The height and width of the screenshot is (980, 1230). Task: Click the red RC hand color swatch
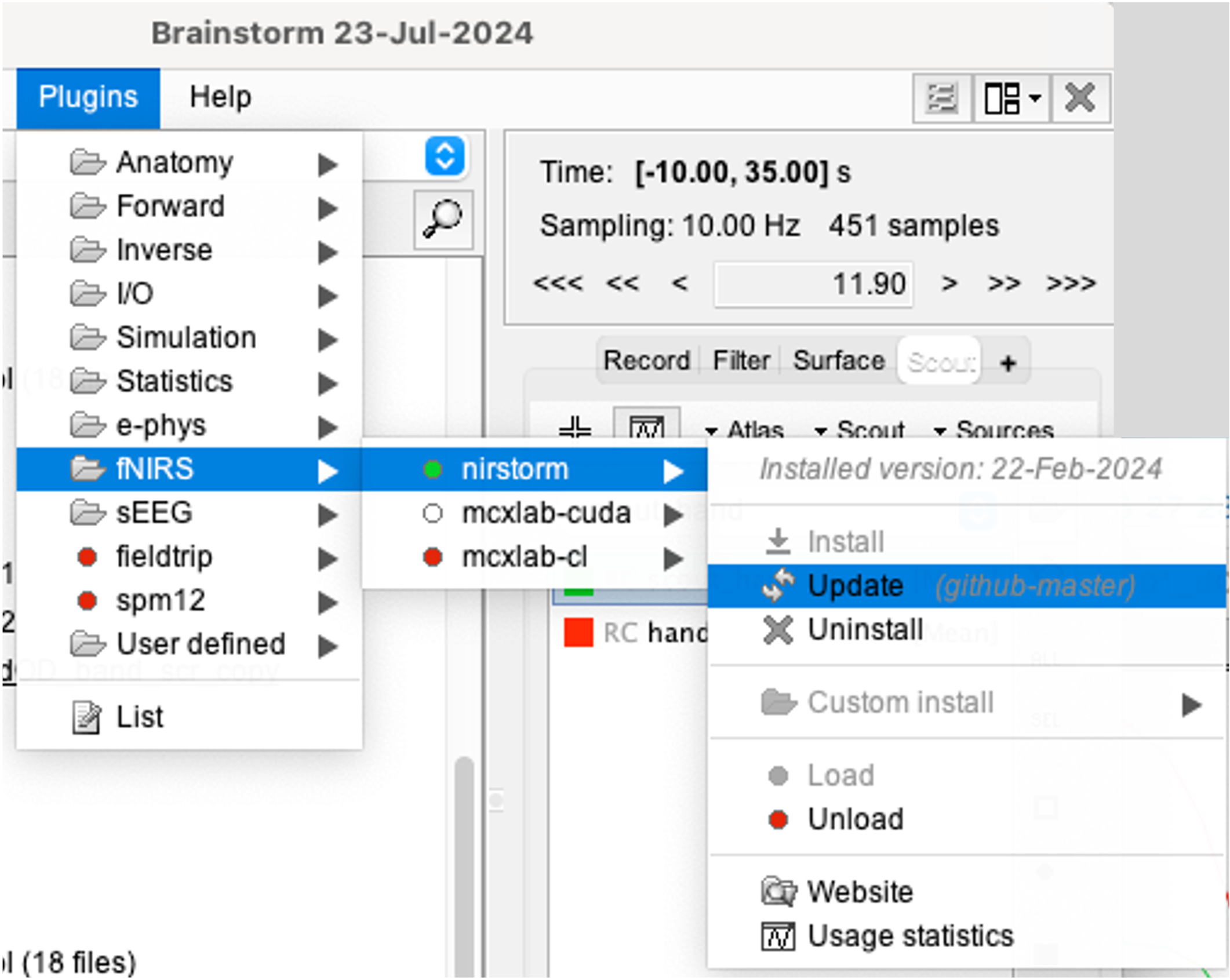pyautogui.click(x=578, y=632)
